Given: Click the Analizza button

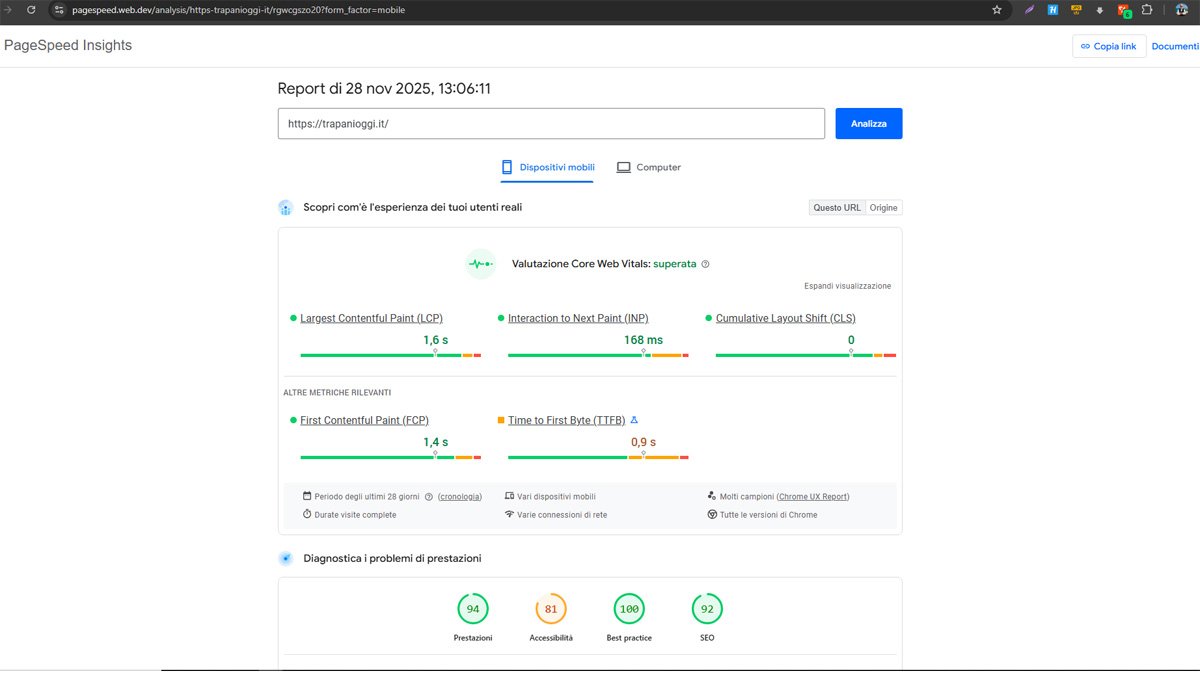Looking at the screenshot, I should point(867,123).
